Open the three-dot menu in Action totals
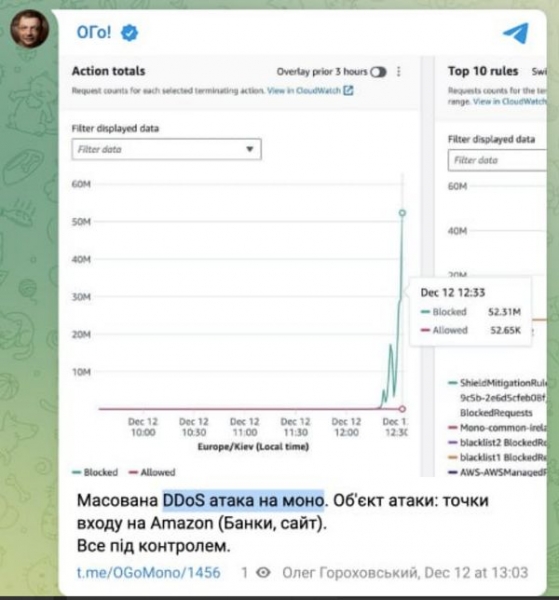 399,72
